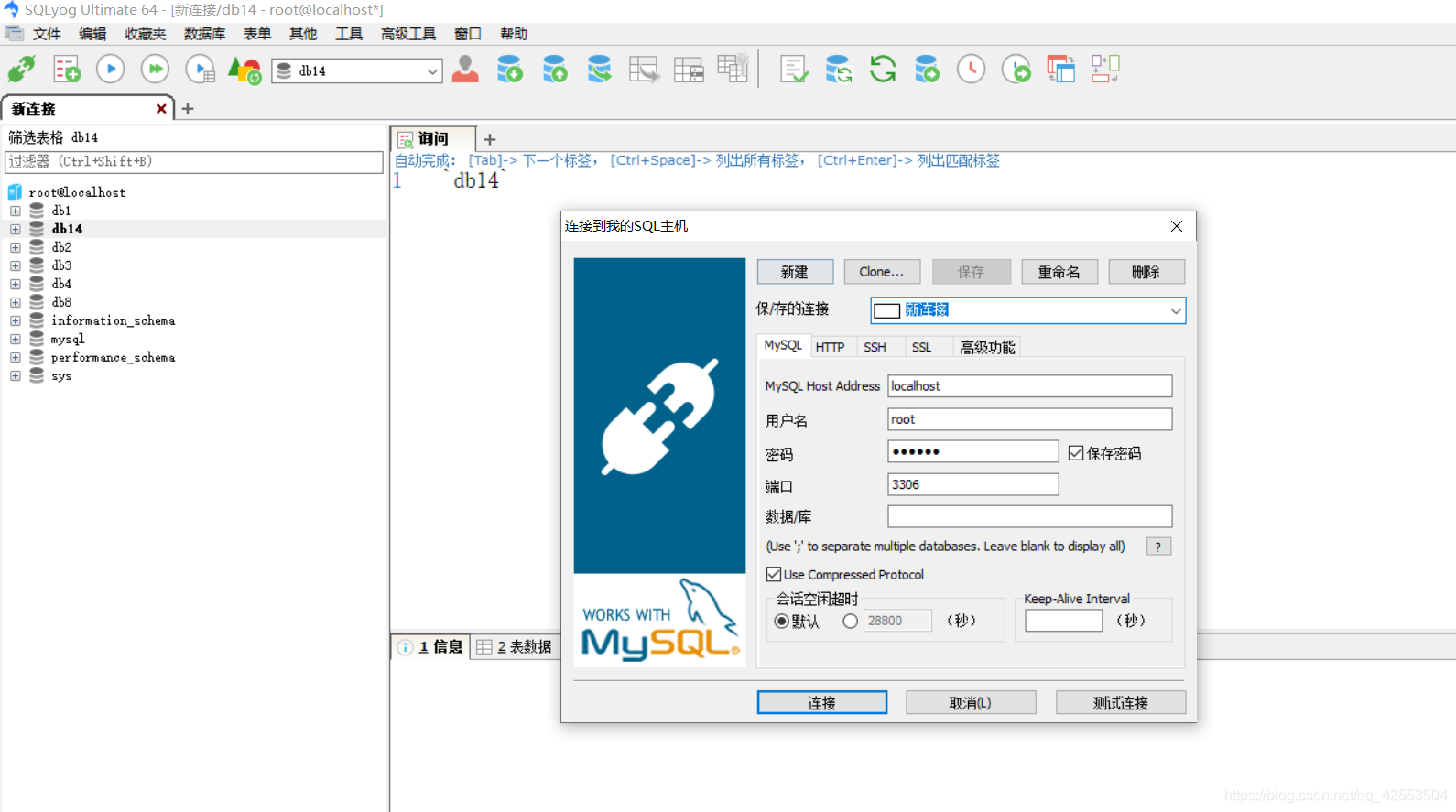Click the MySQL Host Address input field
The height and width of the screenshot is (812, 1456).
tap(1030, 386)
